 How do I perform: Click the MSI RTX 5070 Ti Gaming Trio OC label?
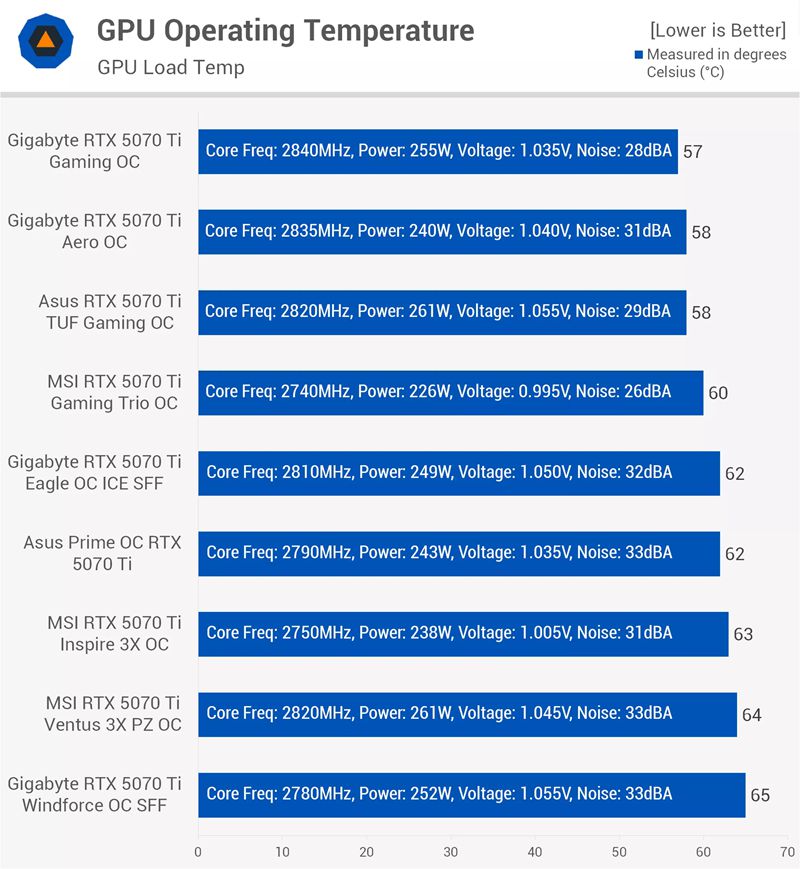114,392
